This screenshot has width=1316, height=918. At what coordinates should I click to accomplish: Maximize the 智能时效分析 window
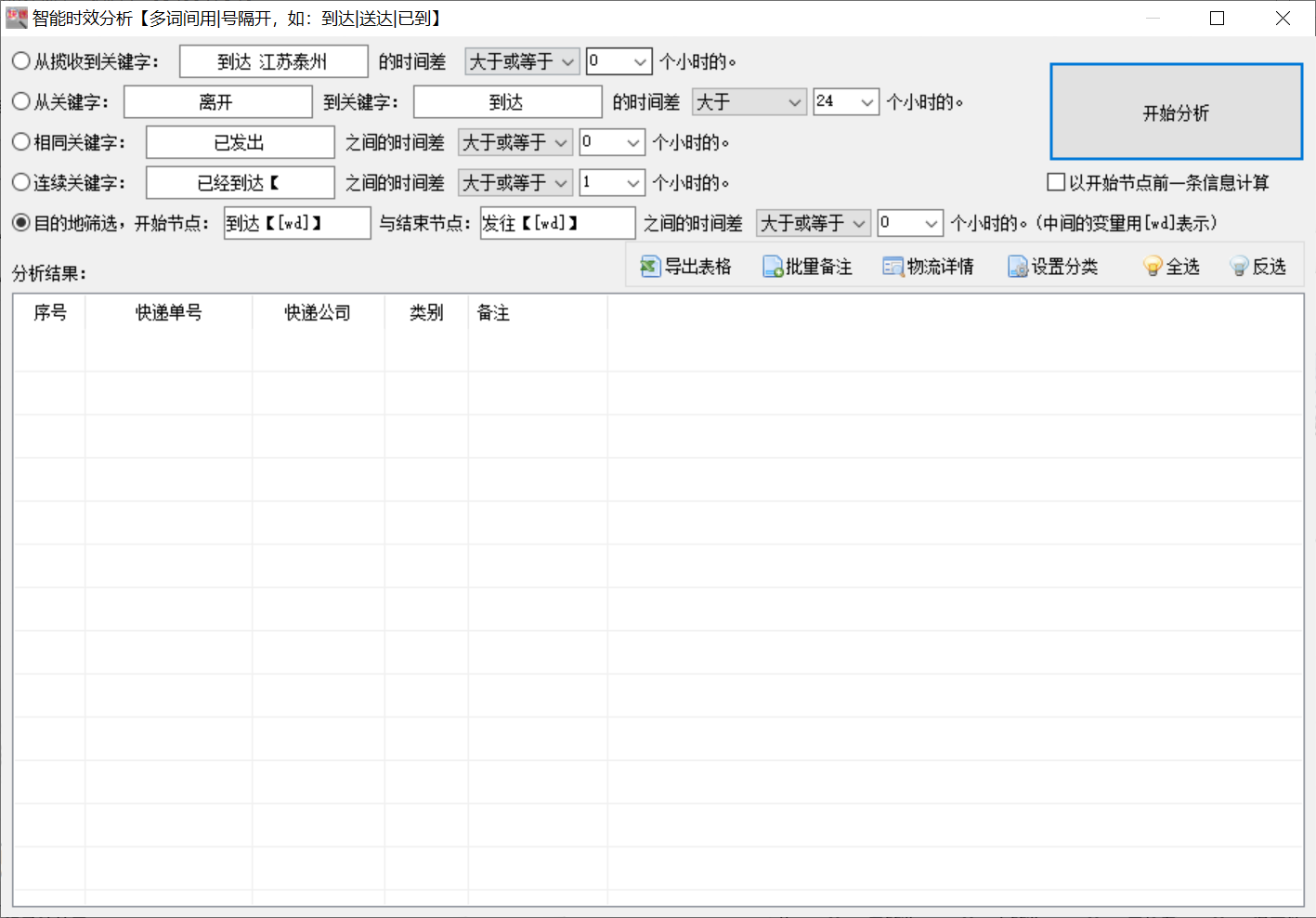pos(1218,18)
